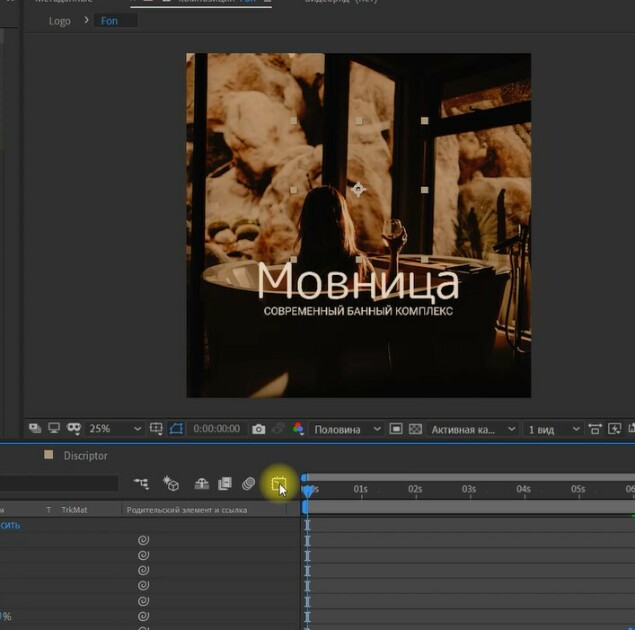Click the Мовница title text in viewer
Screen dimensions: 635x630
click(358, 281)
